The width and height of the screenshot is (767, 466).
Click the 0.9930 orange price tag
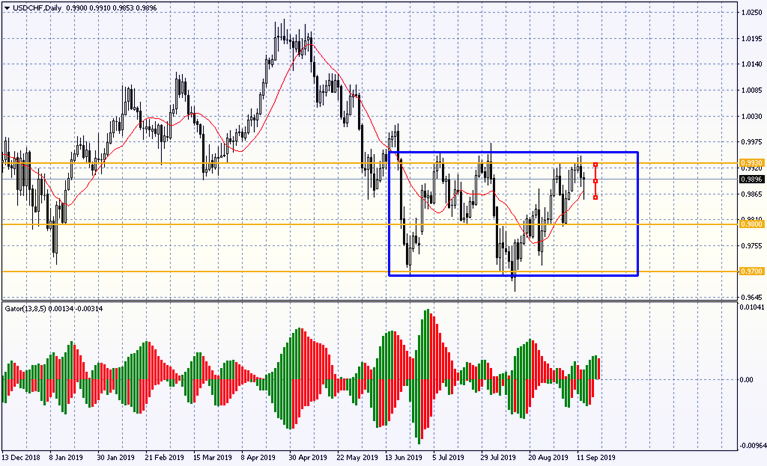point(752,162)
